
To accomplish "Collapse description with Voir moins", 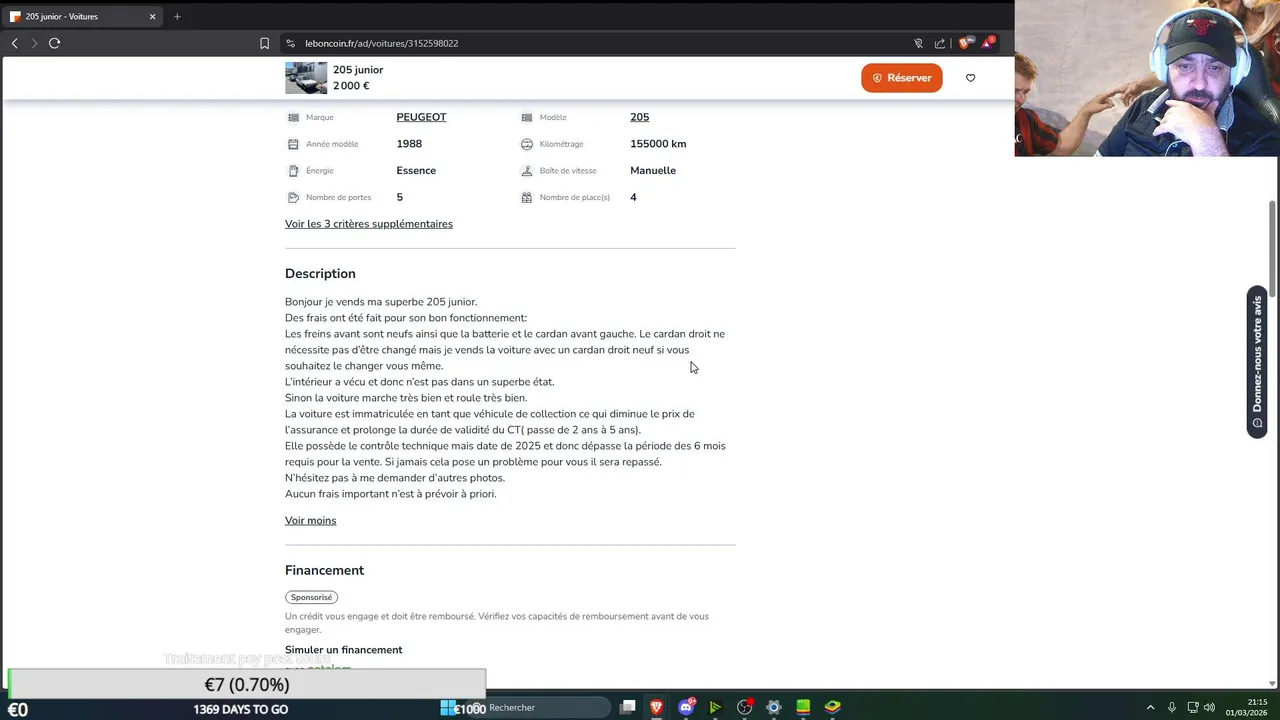I will pos(310,521).
